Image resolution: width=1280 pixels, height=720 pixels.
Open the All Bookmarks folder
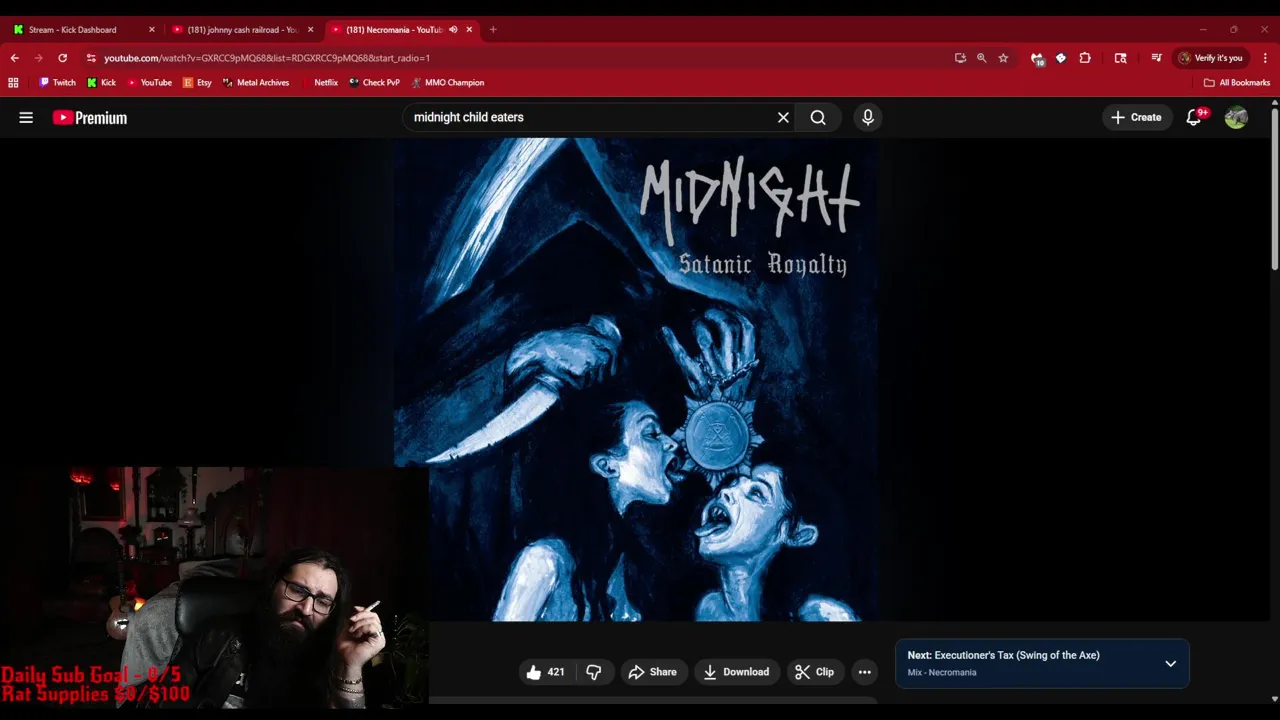pyautogui.click(x=1237, y=83)
